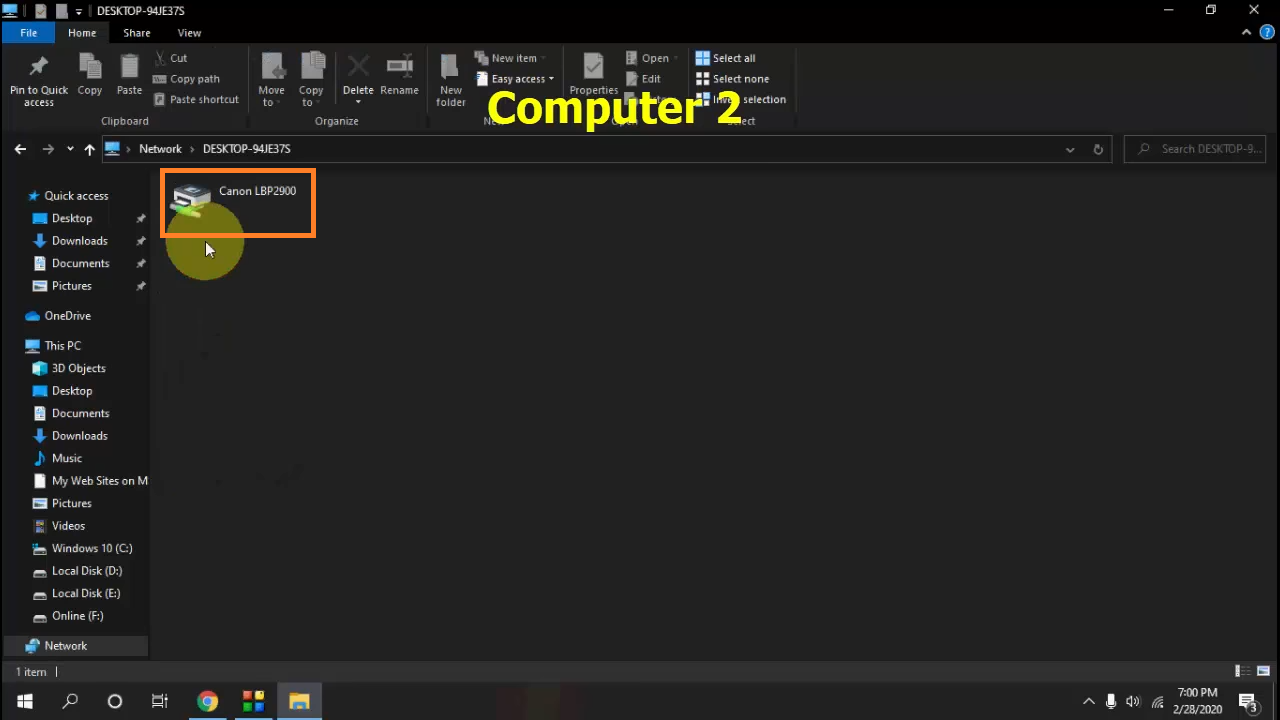Open the File tab
This screenshot has width=1280, height=720.
29,33
